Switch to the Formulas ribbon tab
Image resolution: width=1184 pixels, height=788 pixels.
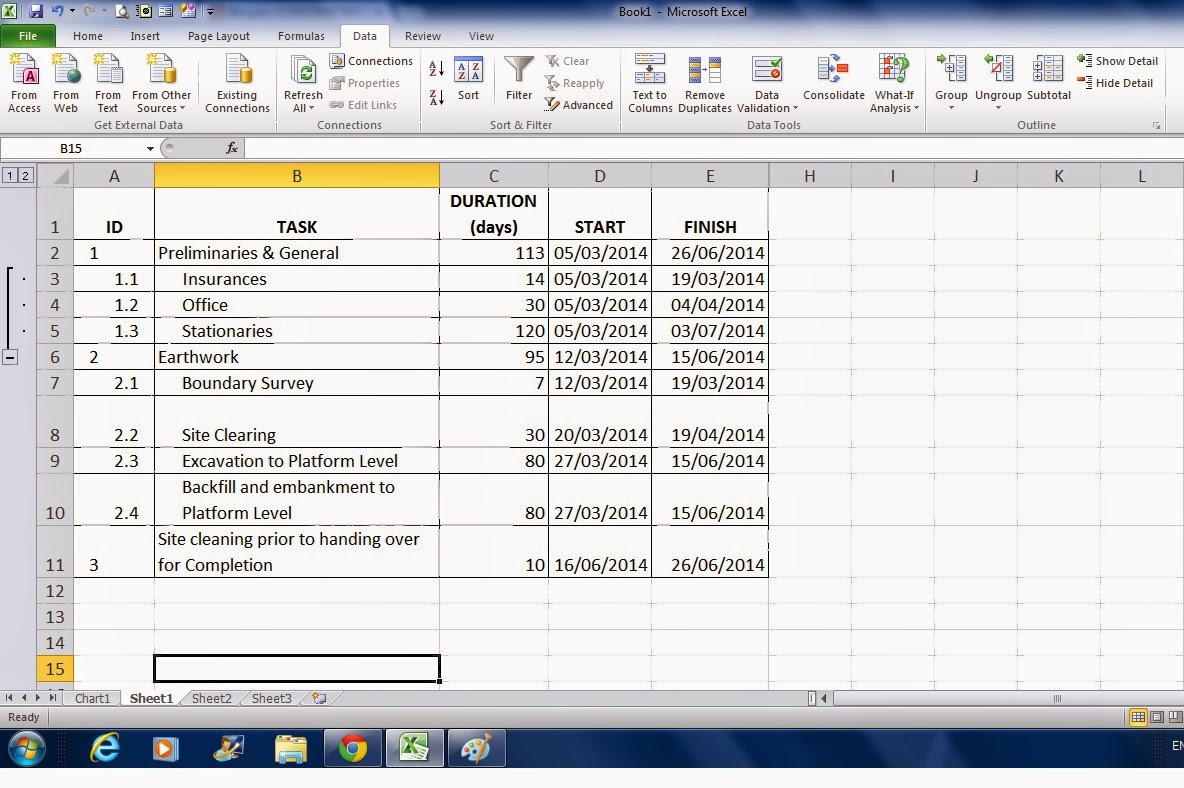[x=301, y=36]
